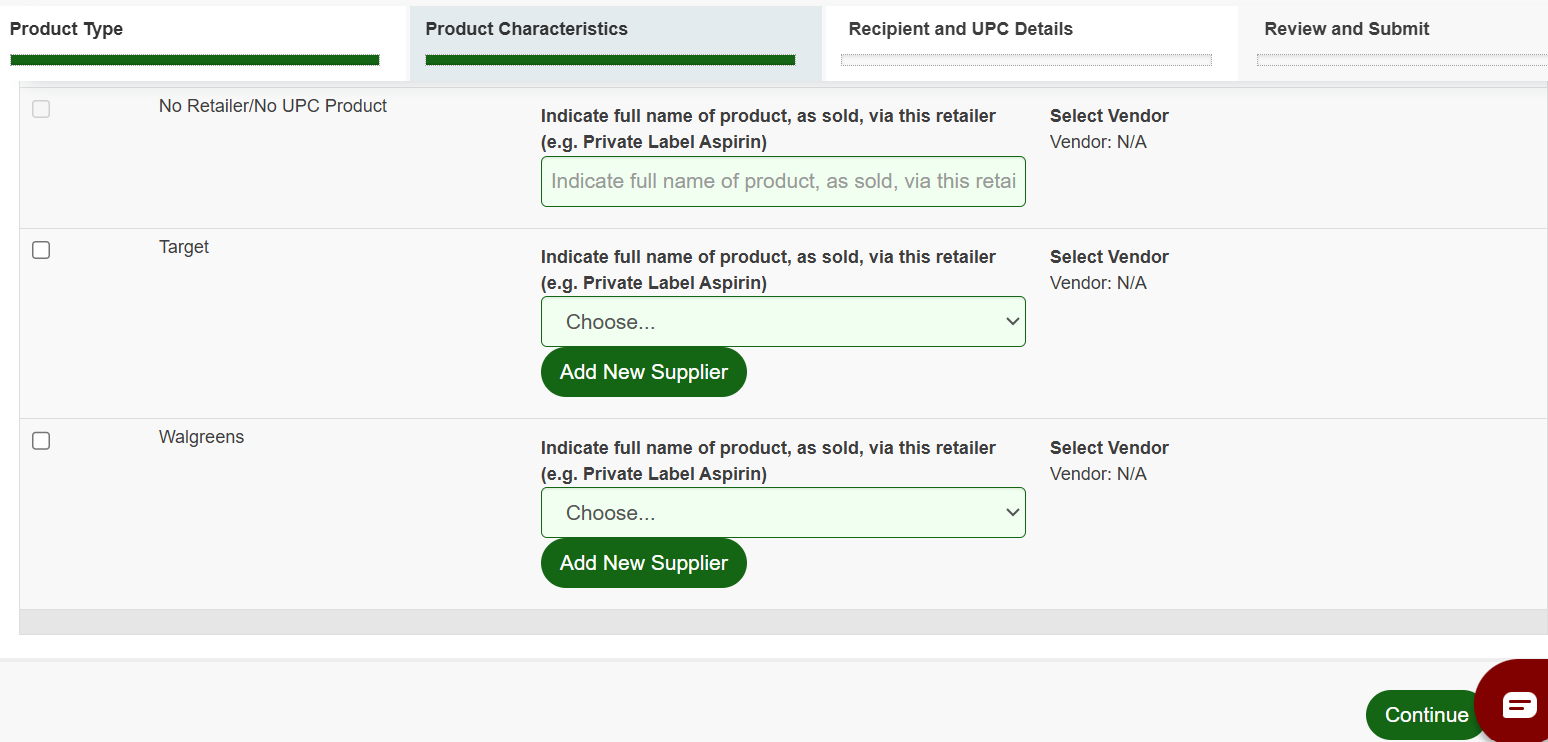This screenshot has width=1548, height=742.
Task: Click the Product Characteristics progress bar
Action: (x=610, y=60)
